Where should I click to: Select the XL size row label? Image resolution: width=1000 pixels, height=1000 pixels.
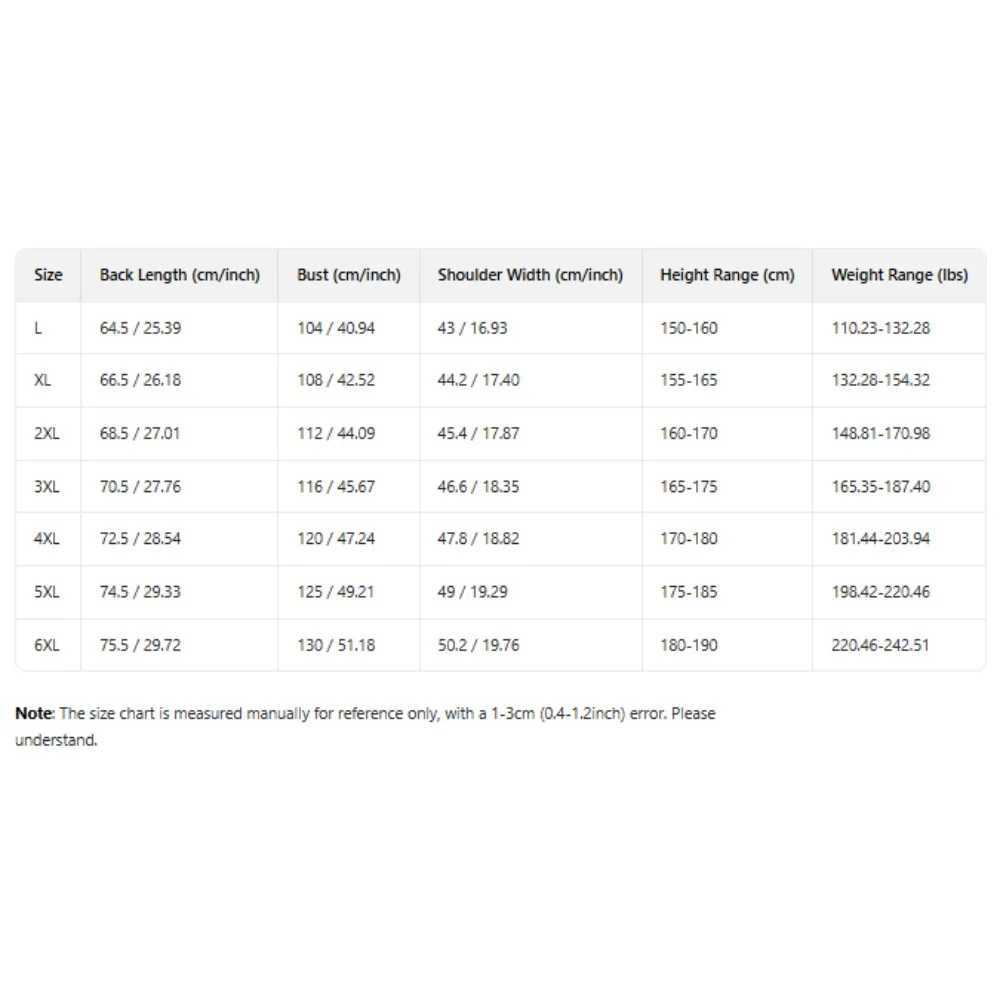(42, 380)
